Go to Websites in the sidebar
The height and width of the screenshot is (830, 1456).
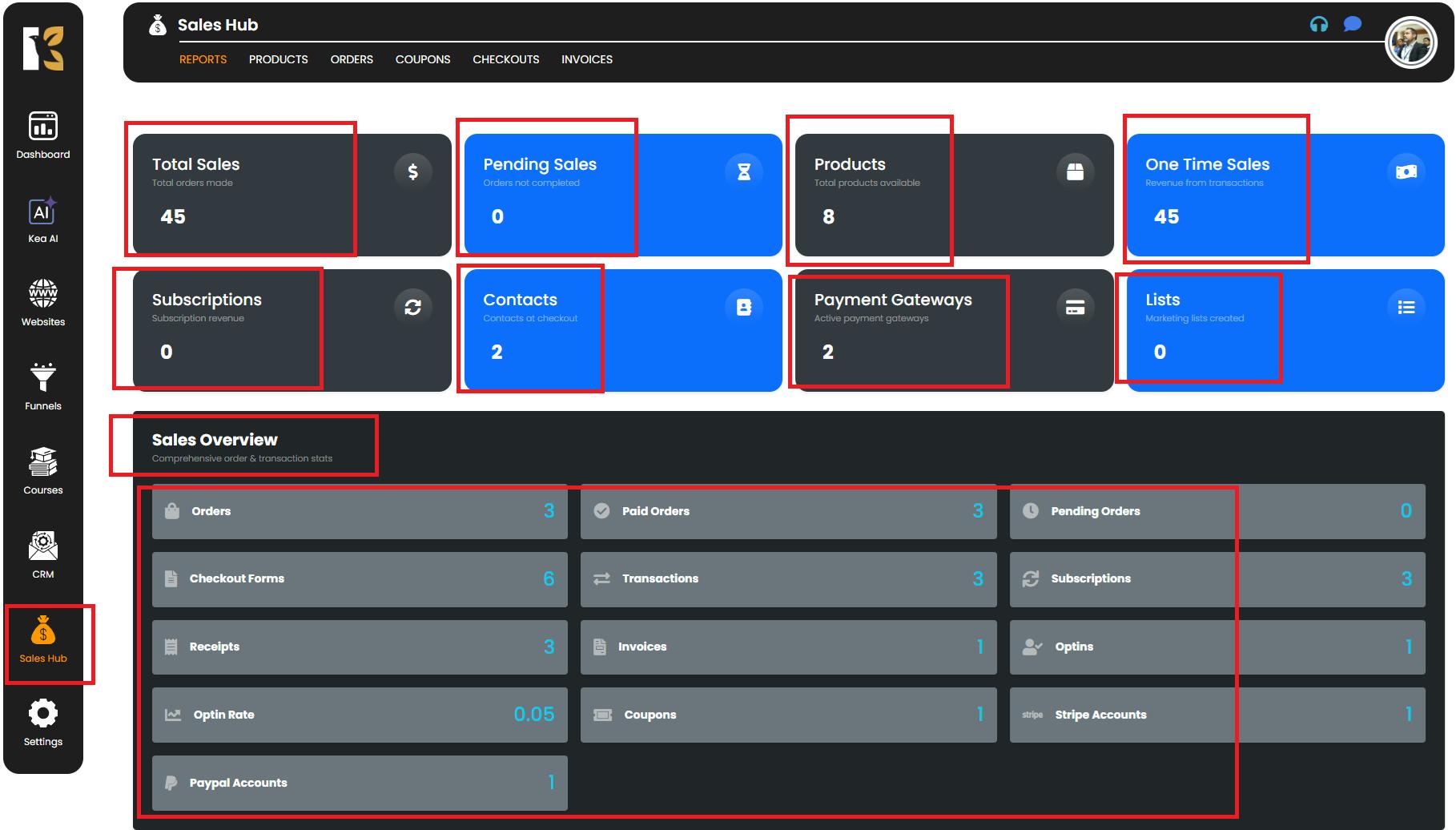43,302
